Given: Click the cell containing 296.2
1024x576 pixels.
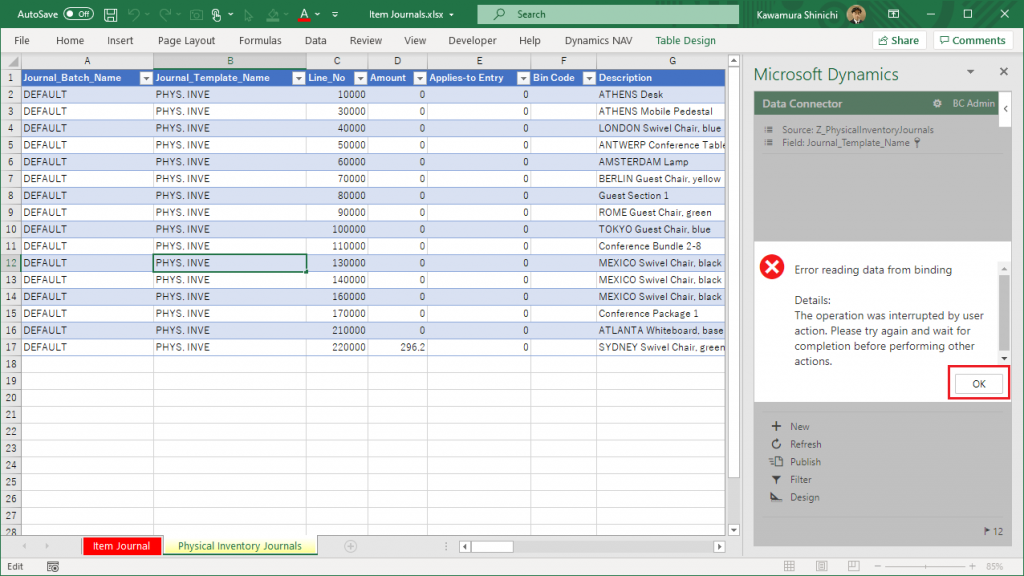Looking at the screenshot, I should point(397,347).
